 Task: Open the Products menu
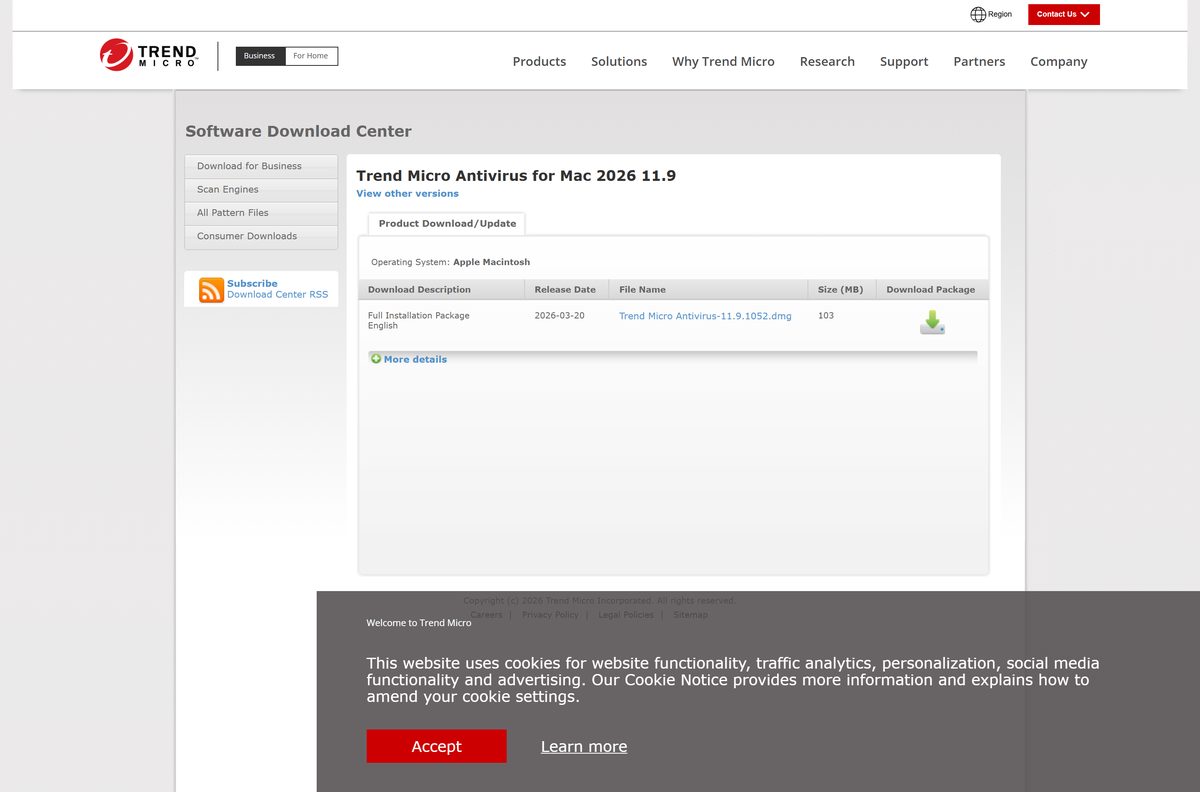[539, 61]
